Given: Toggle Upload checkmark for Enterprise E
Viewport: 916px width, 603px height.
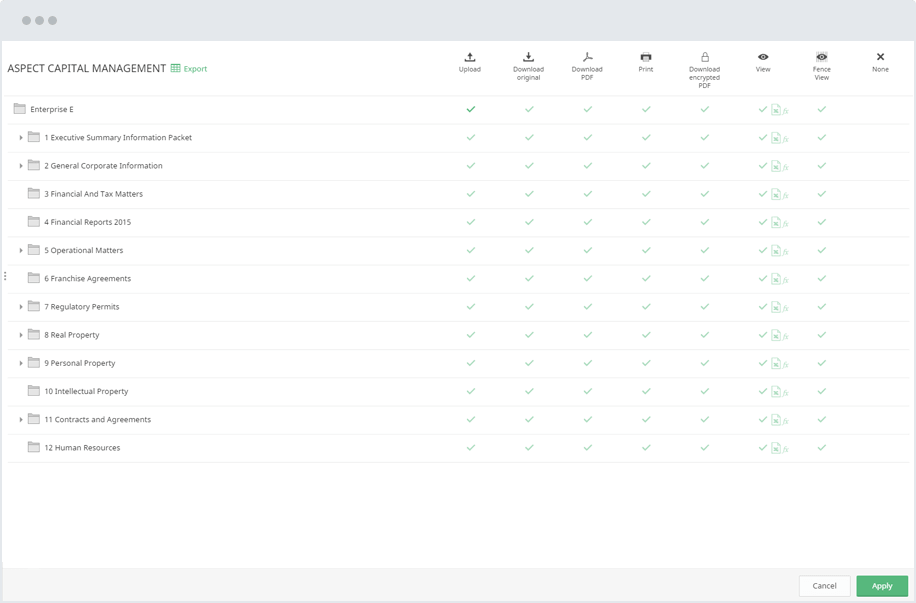Looking at the screenshot, I should point(470,109).
